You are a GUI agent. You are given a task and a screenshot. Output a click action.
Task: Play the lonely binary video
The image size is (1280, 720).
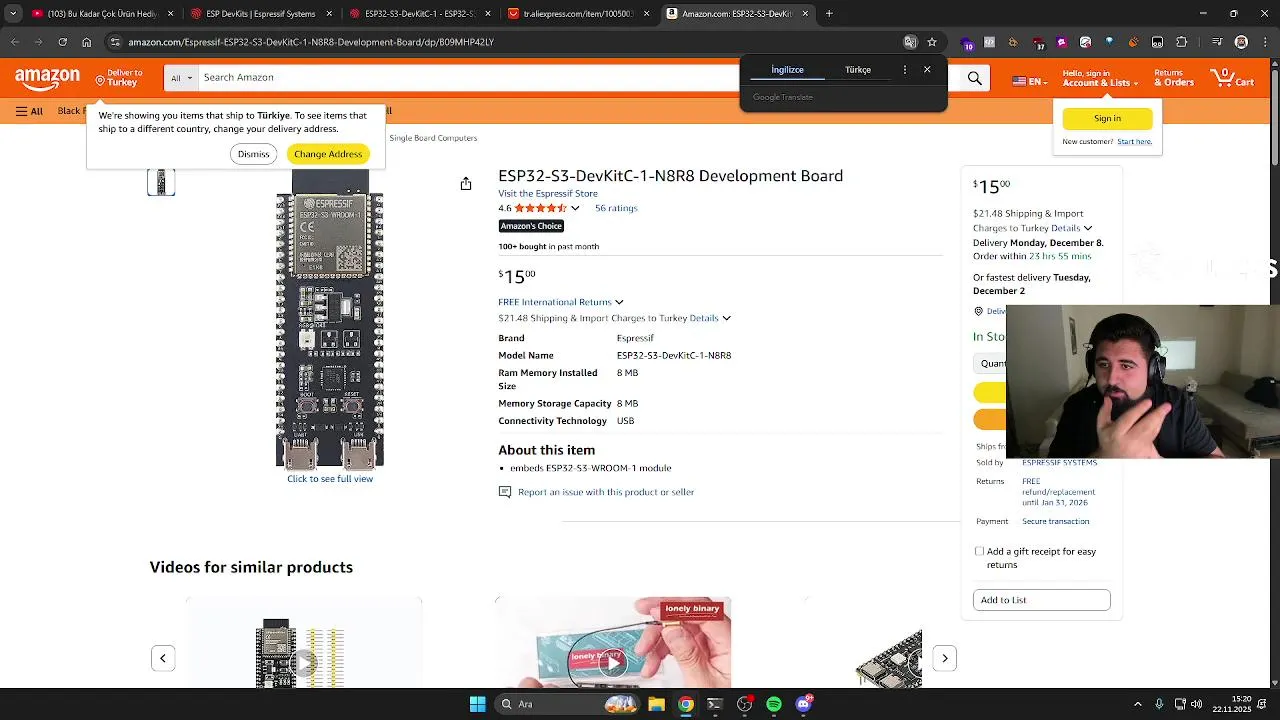613,661
